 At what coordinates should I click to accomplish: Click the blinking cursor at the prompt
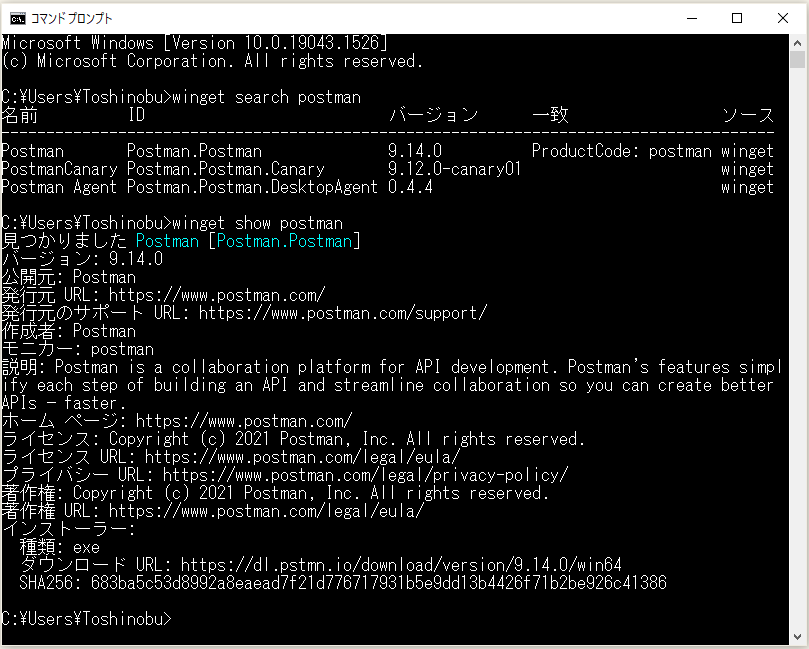pyautogui.click(x=178, y=620)
